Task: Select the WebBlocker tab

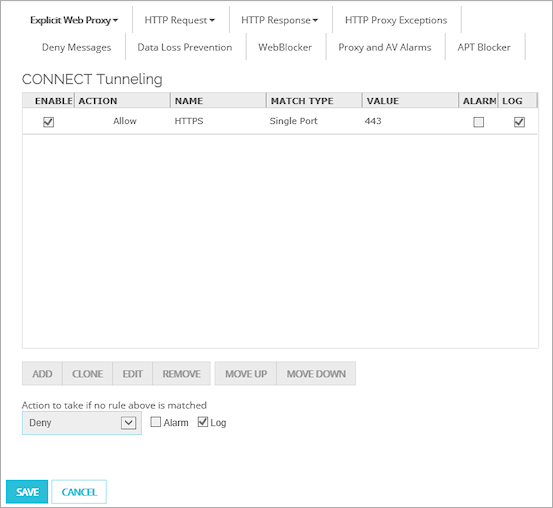Action: [285, 47]
